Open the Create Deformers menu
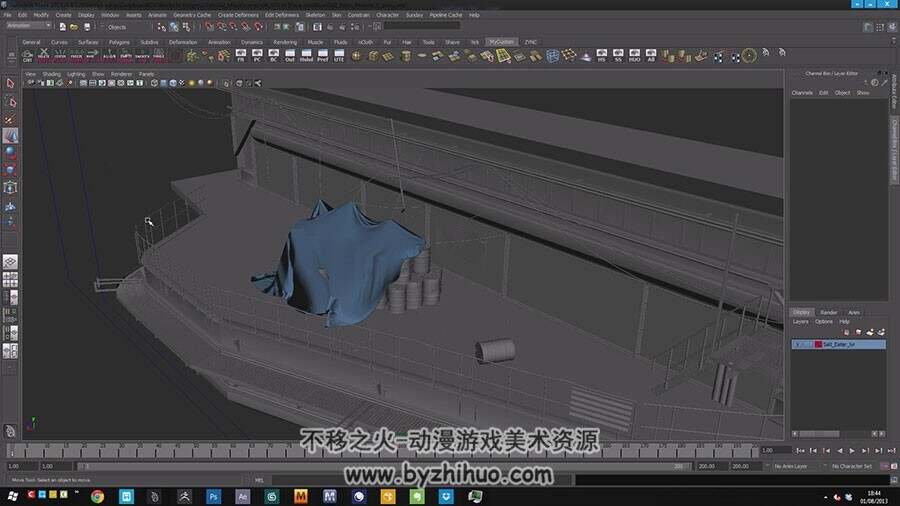Screen dimensions: 900x506 point(238,15)
